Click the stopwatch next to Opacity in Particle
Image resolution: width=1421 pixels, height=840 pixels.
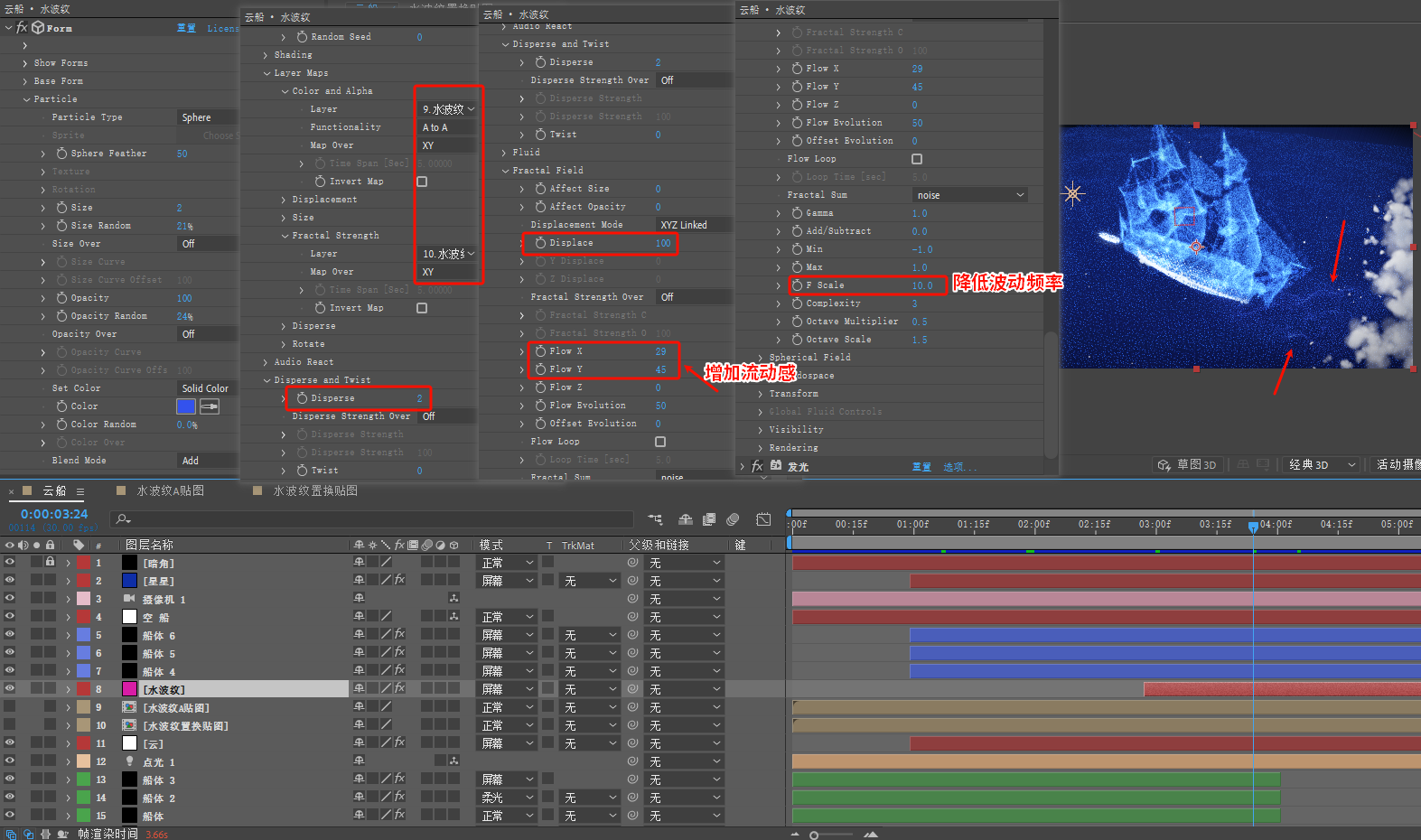(x=61, y=298)
